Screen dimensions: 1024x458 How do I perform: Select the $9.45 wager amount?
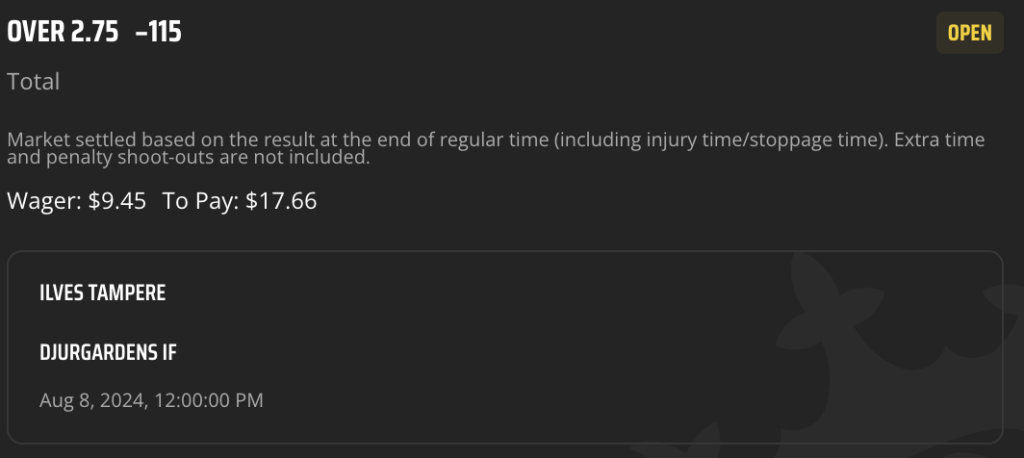[117, 201]
